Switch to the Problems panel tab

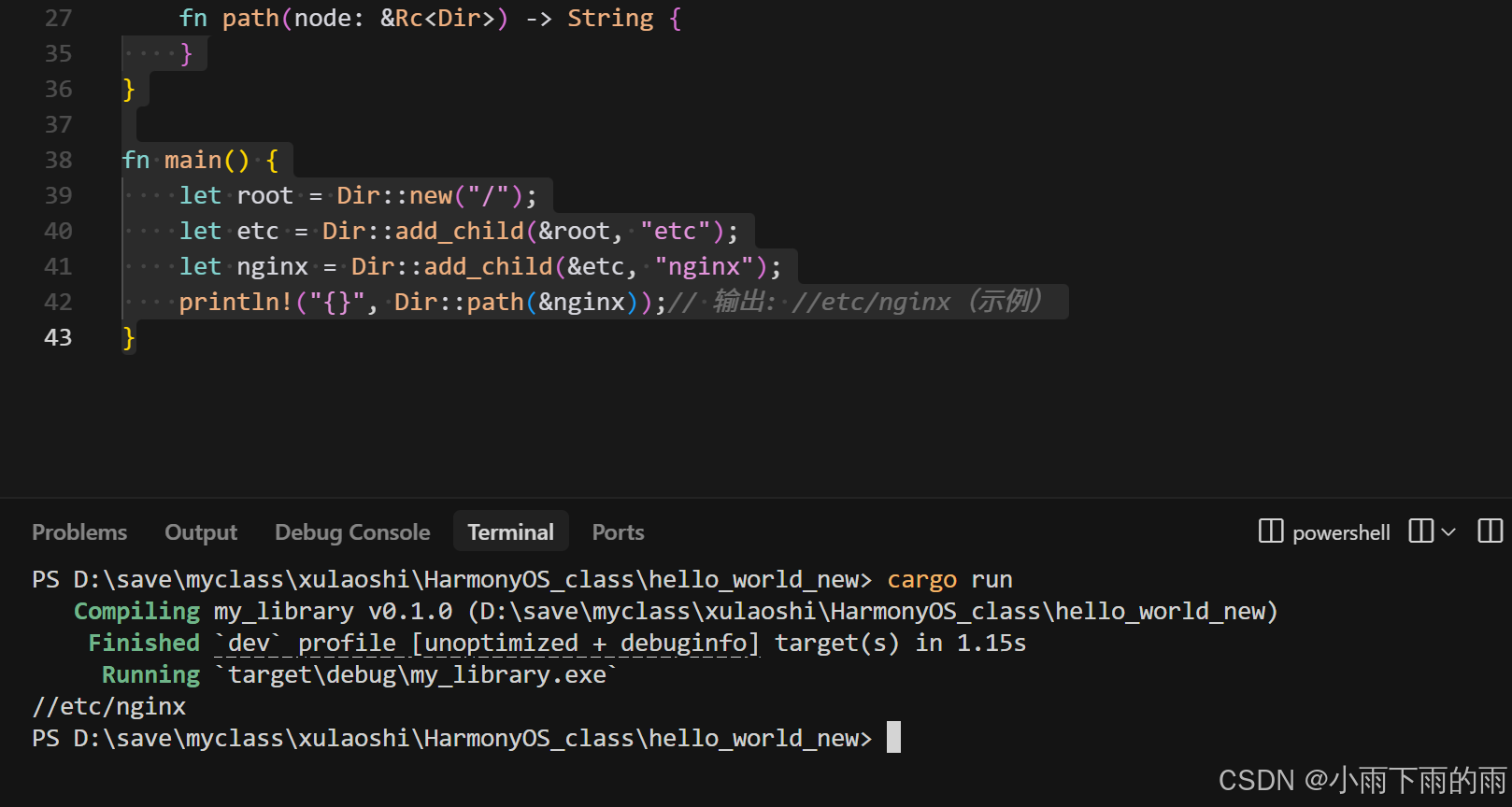(x=79, y=532)
